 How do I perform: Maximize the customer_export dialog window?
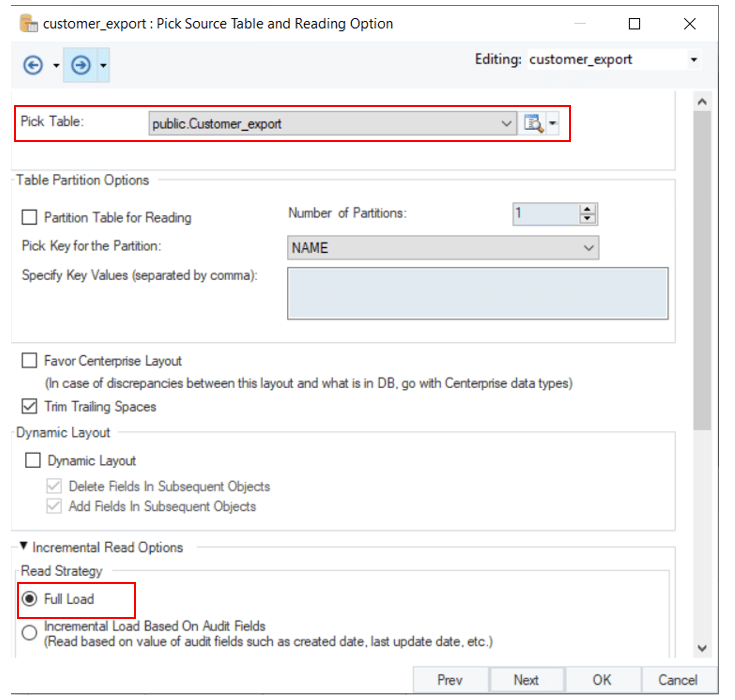coord(634,23)
